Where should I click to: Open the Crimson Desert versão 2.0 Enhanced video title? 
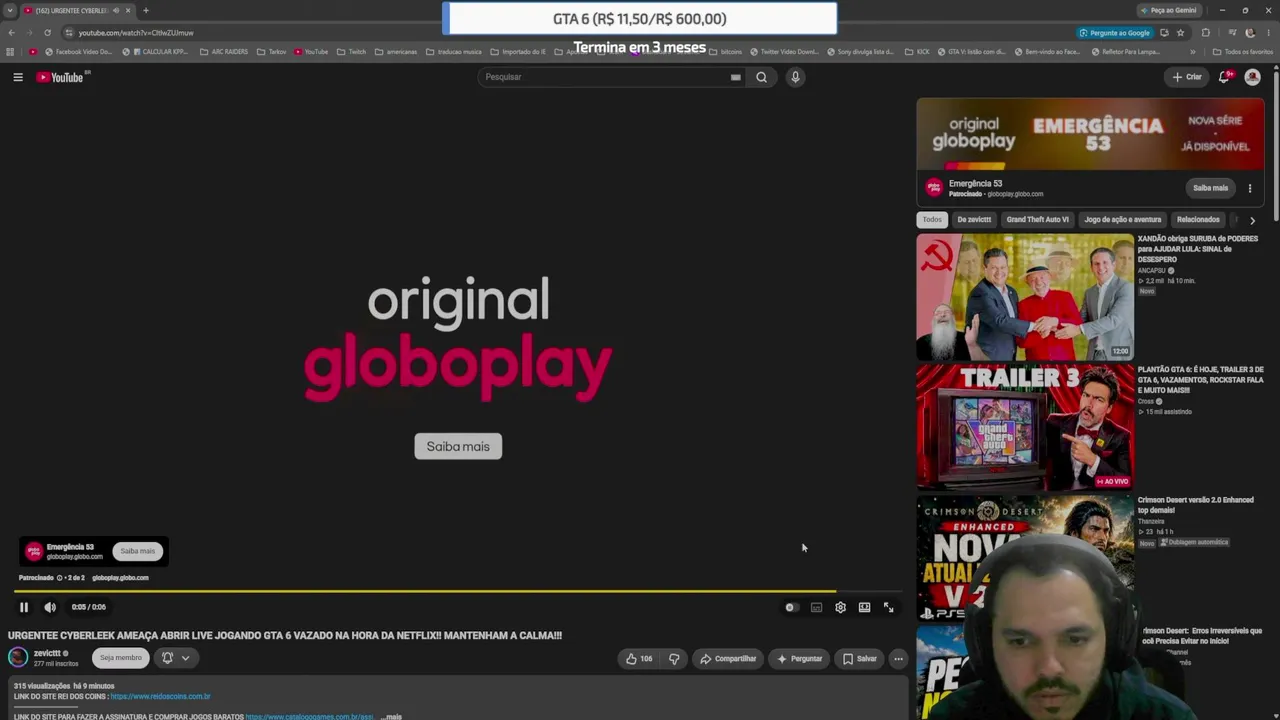pos(1195,505)
